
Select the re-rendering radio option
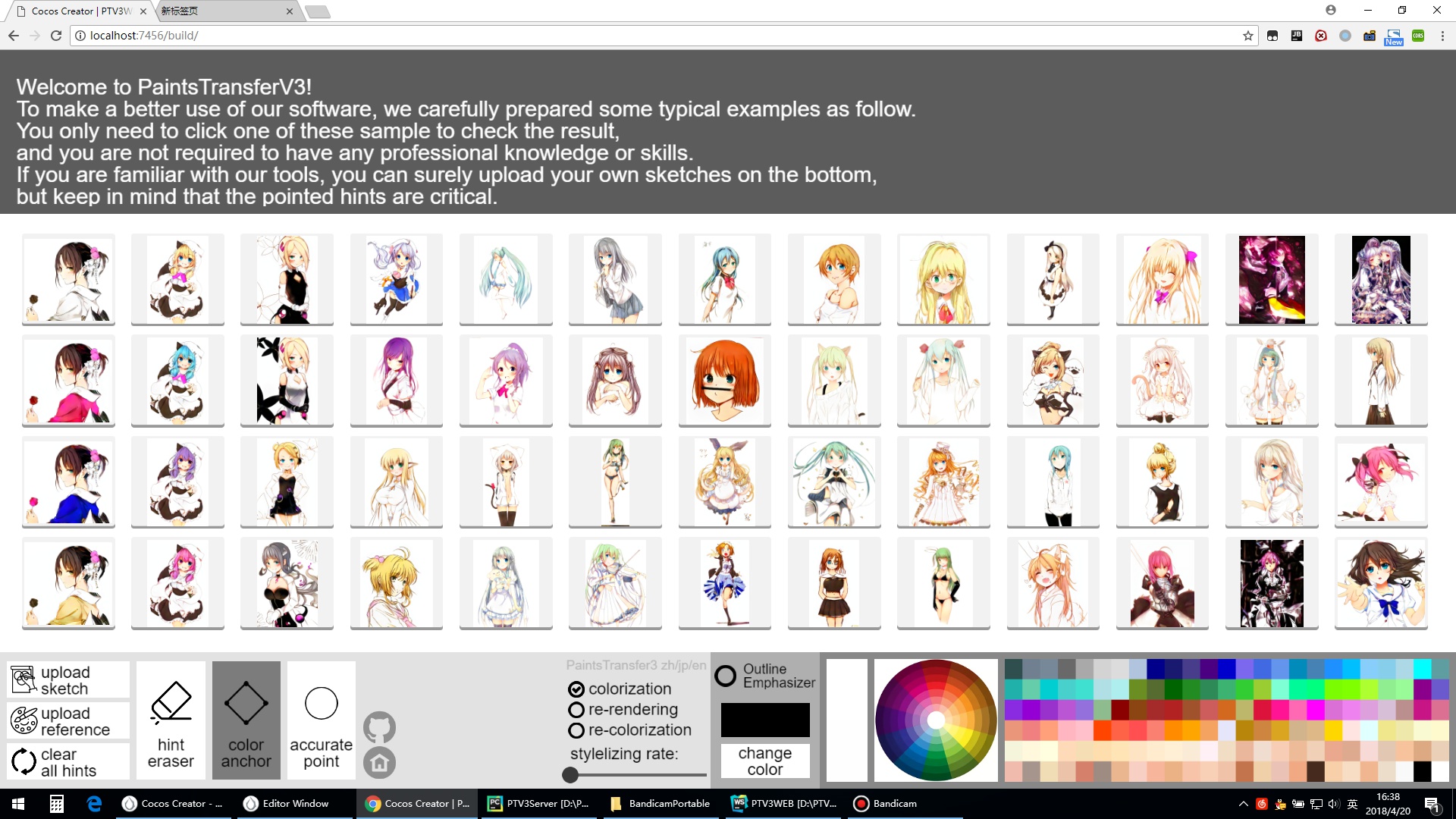tap(576, 710)
